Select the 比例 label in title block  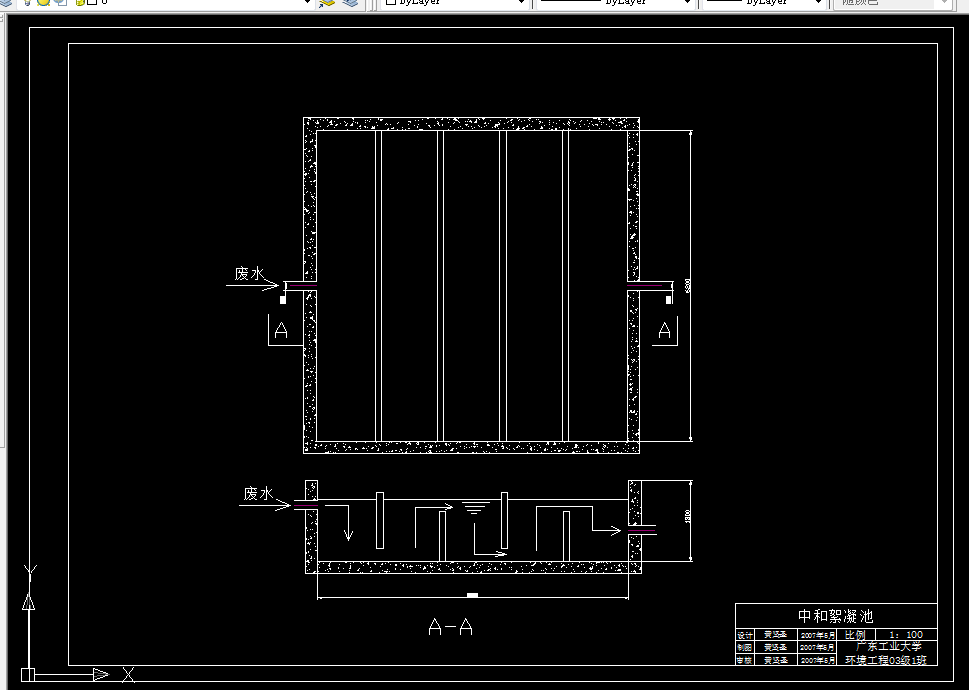855,634
